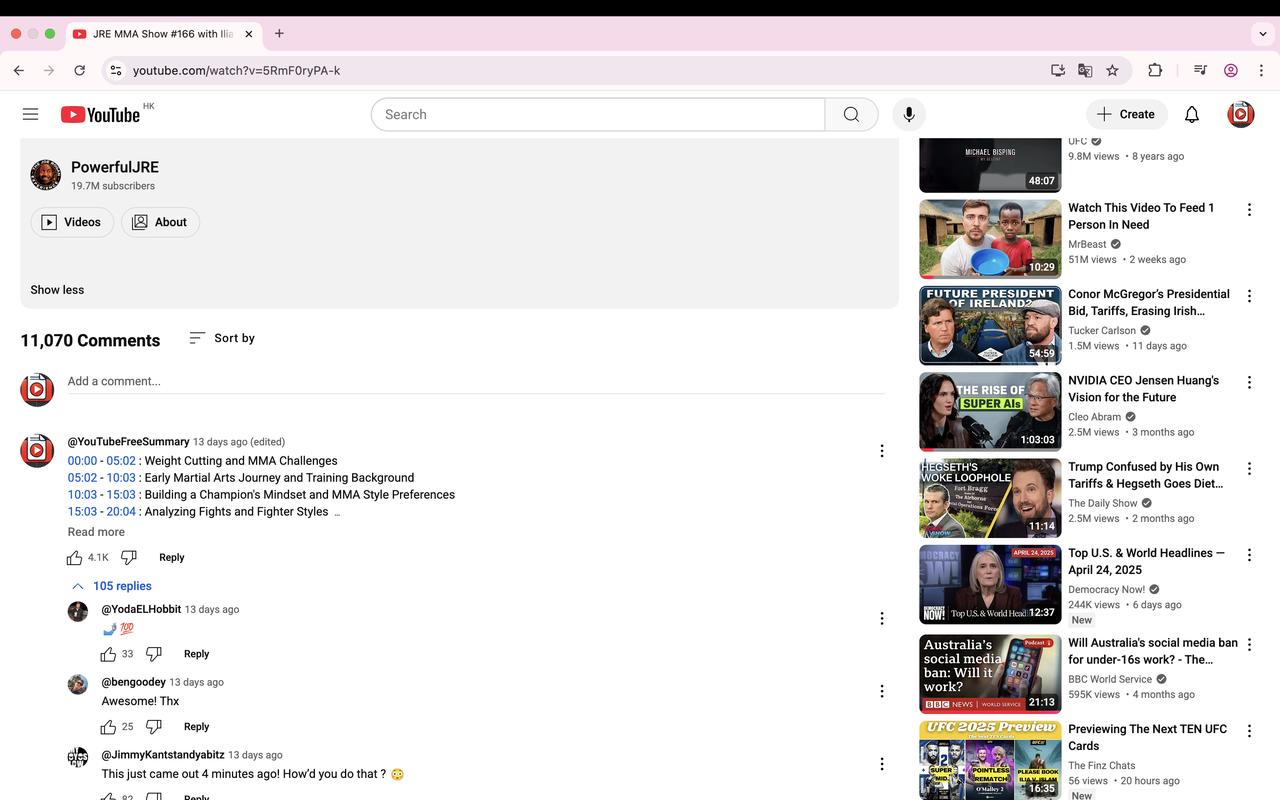Open options menu for @bengoodey reply

click(881, 691)
